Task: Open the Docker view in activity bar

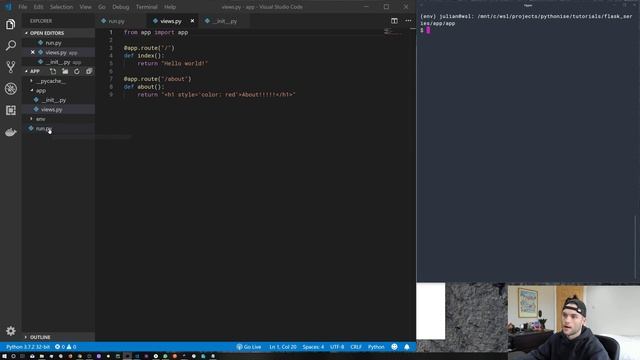Action: click(11, 132)
